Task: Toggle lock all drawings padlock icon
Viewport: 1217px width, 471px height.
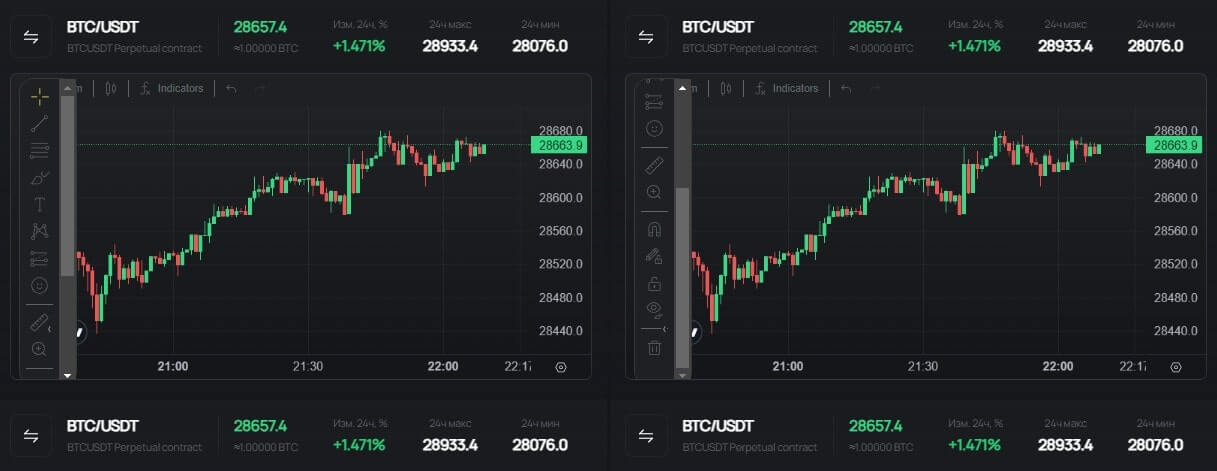Action: 654,283
